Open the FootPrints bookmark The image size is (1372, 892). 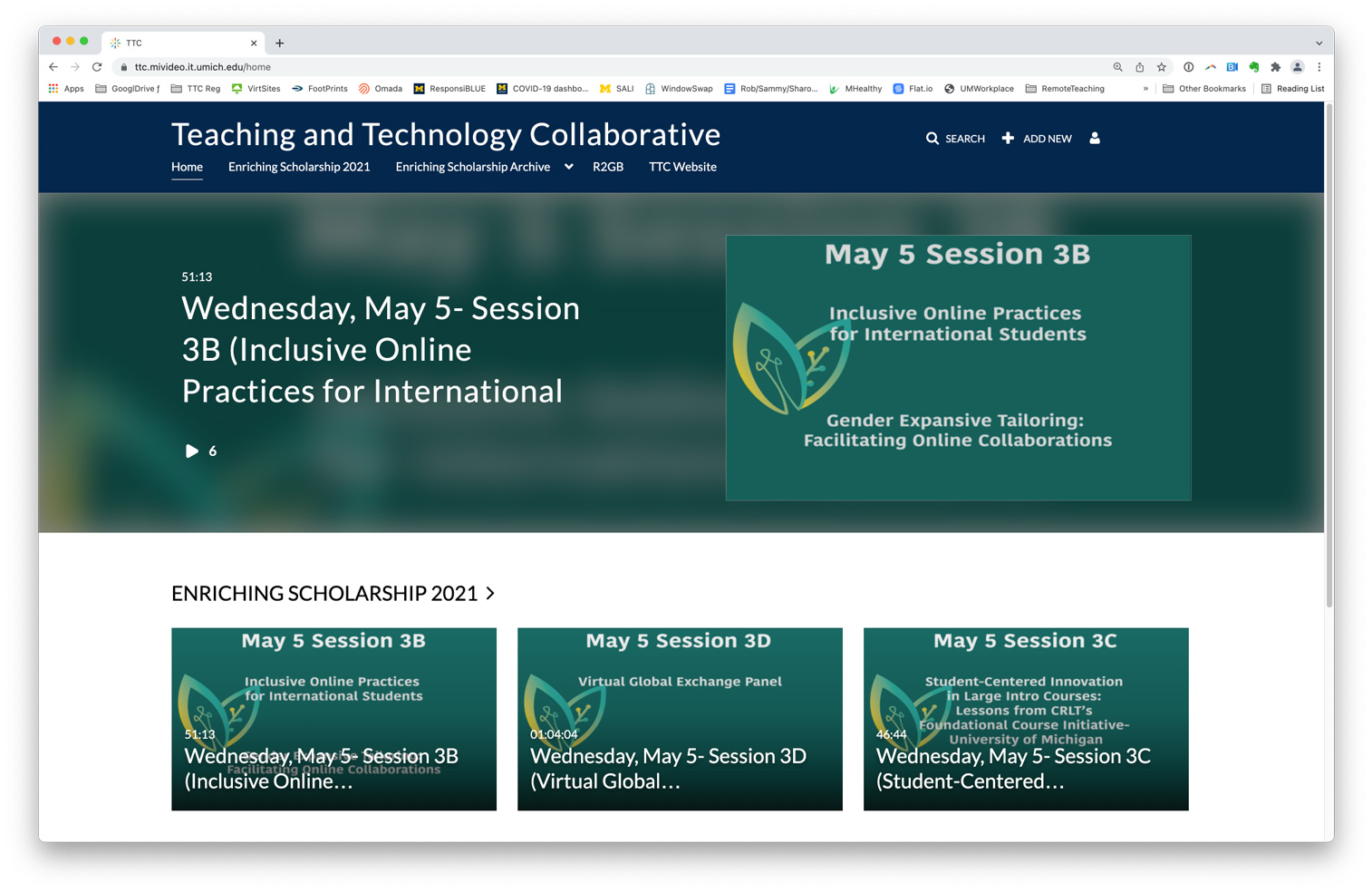(319, 89)
